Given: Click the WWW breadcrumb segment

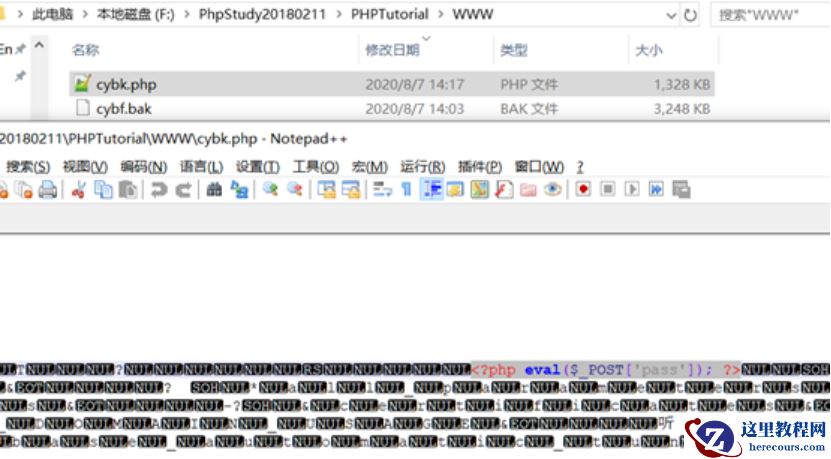Looking at the screenshot, I should pyautogui.click(x=473, y=14).
